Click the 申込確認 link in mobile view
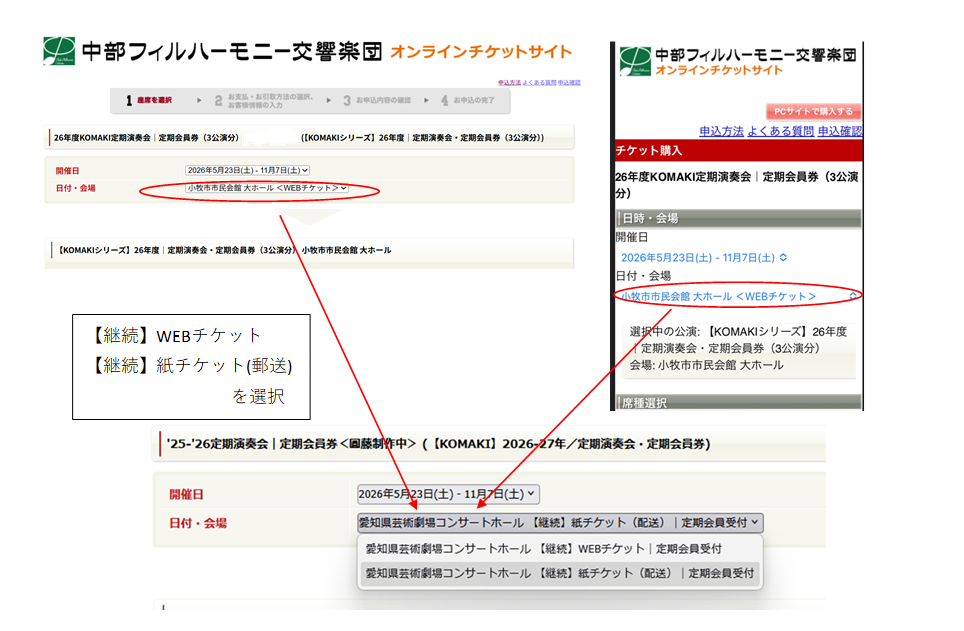Viewport: 964px width, 631px height. point(839,131)
